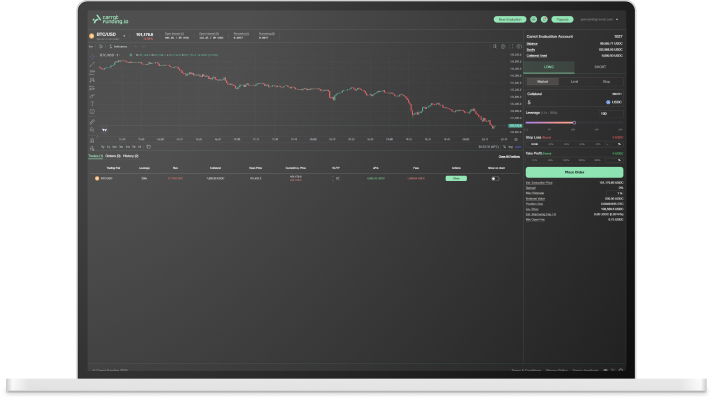Select the -50% stop loss option
Image resolution: width=713 pixels, height=398 pixels.
tap(582, 144)
